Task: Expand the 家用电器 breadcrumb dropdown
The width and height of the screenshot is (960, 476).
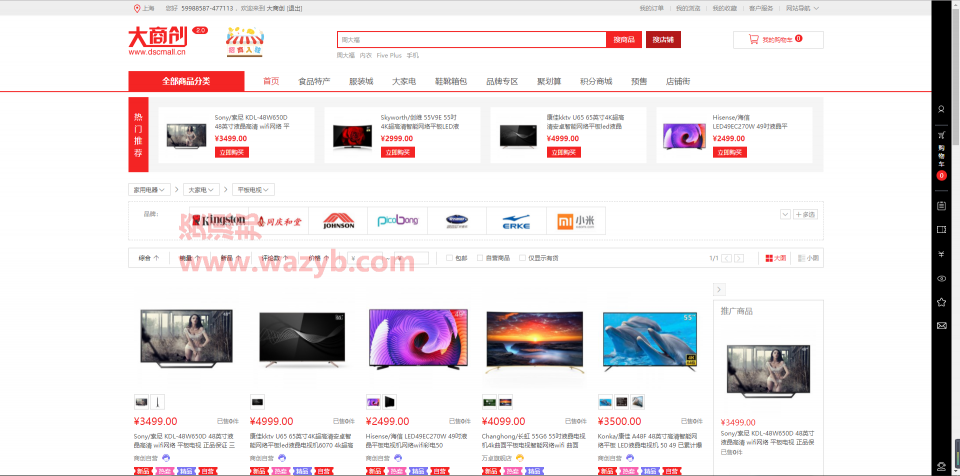Action: click(x=148, y=190)
